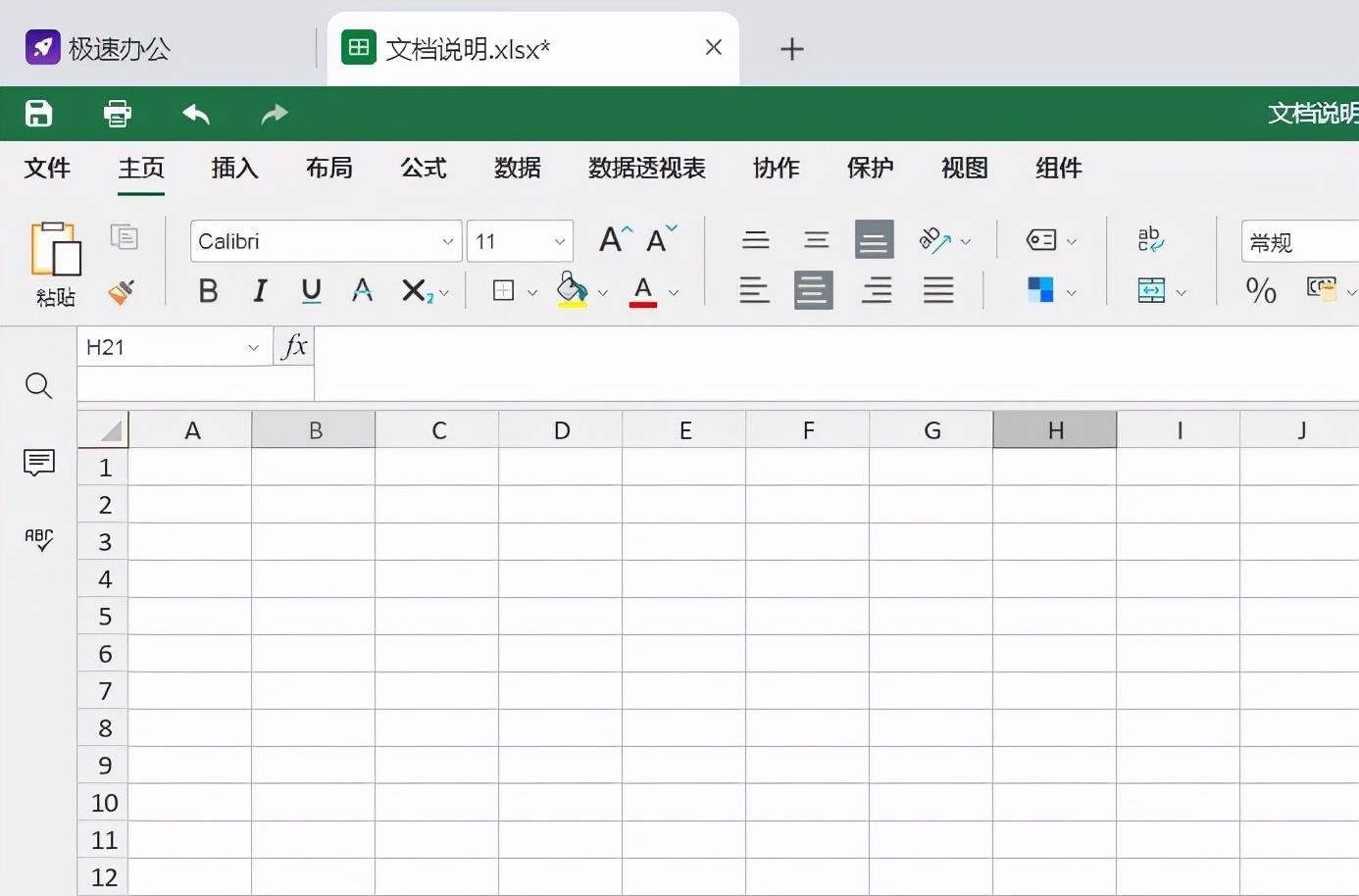Apply cell borders icon
Screen dimensions: 1359x896
pyautogui.click(x=504, y=291)
